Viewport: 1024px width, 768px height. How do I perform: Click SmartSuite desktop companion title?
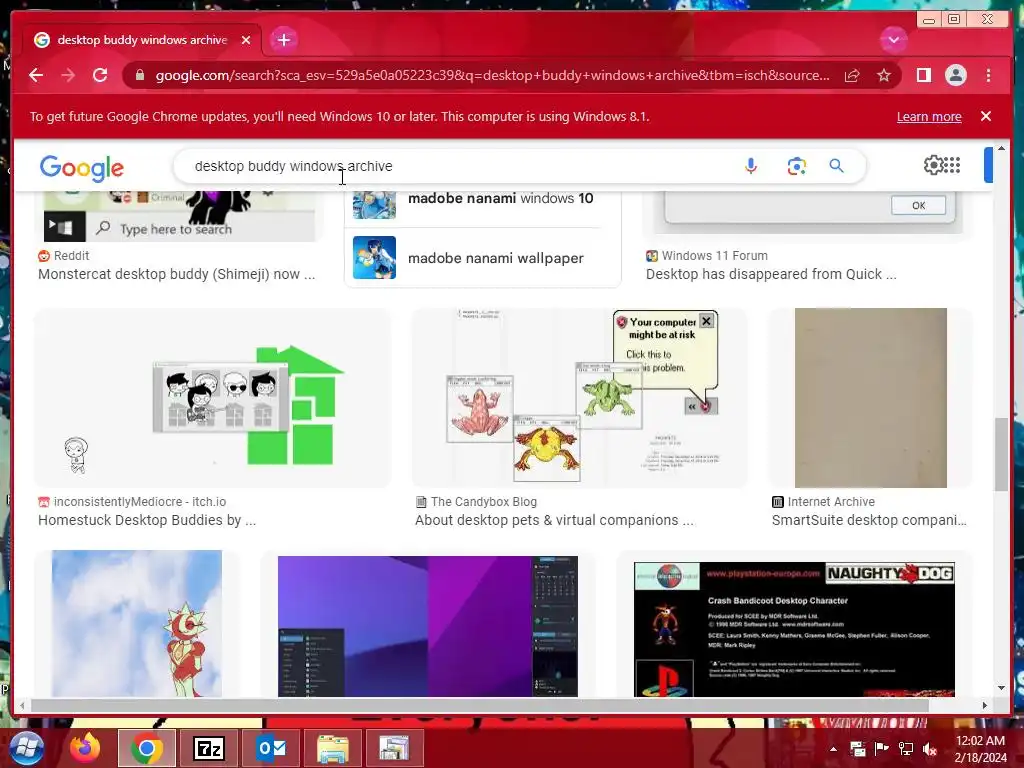[x=869, y=520]
